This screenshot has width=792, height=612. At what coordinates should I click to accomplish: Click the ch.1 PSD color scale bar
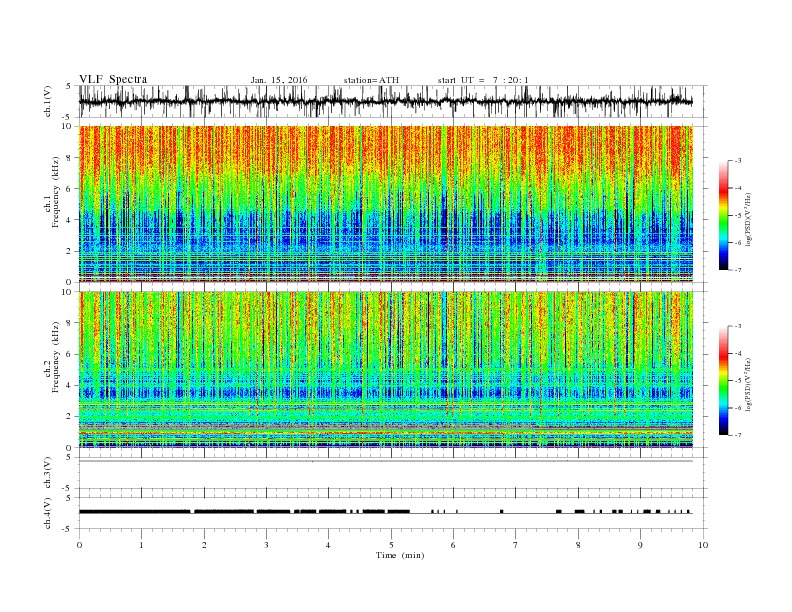pyautogui.click(x=723, y=216)
